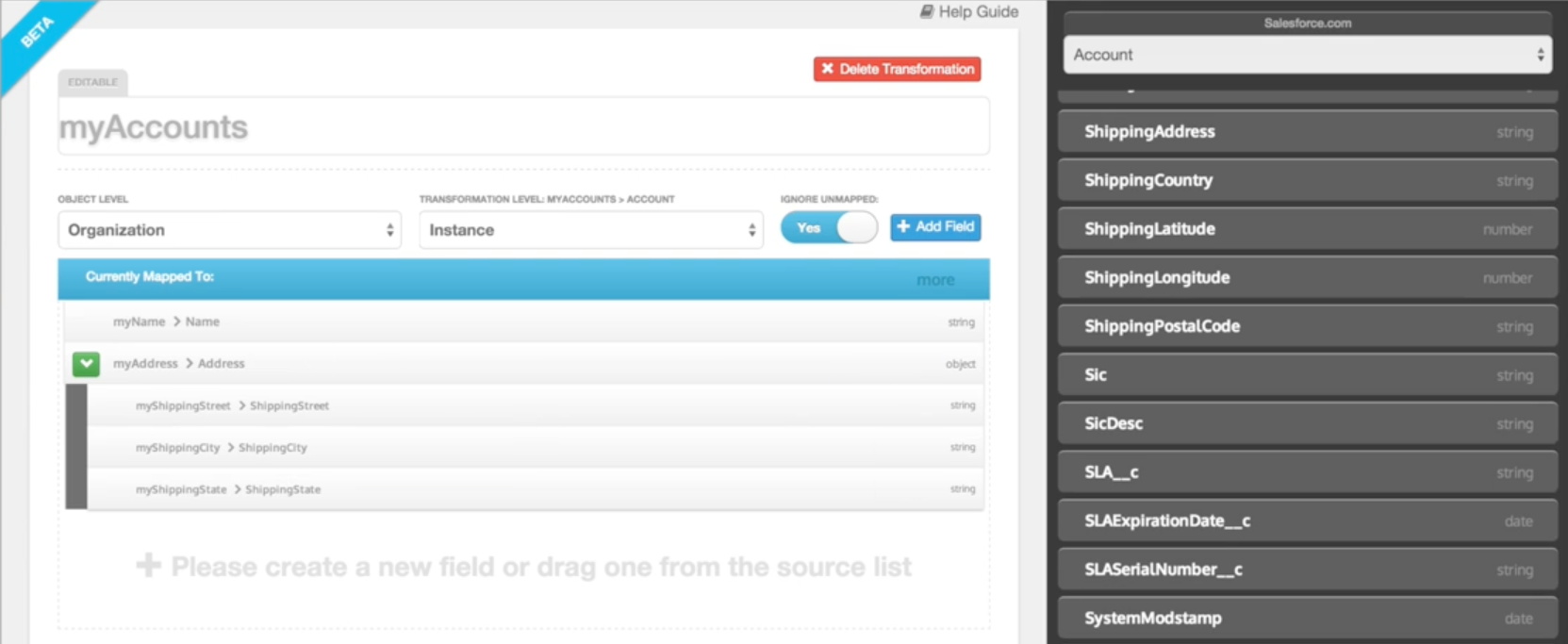Select the ShippingLatitude source field
This screenshot has height=644, width=1568.
[1307, 229]
